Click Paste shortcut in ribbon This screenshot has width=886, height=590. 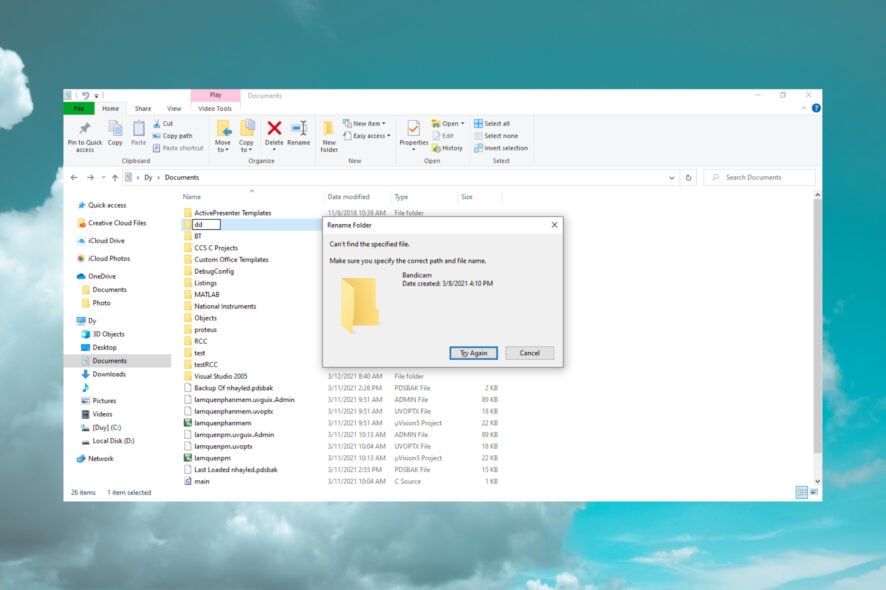pyautogui.click(x=178, y=148)
